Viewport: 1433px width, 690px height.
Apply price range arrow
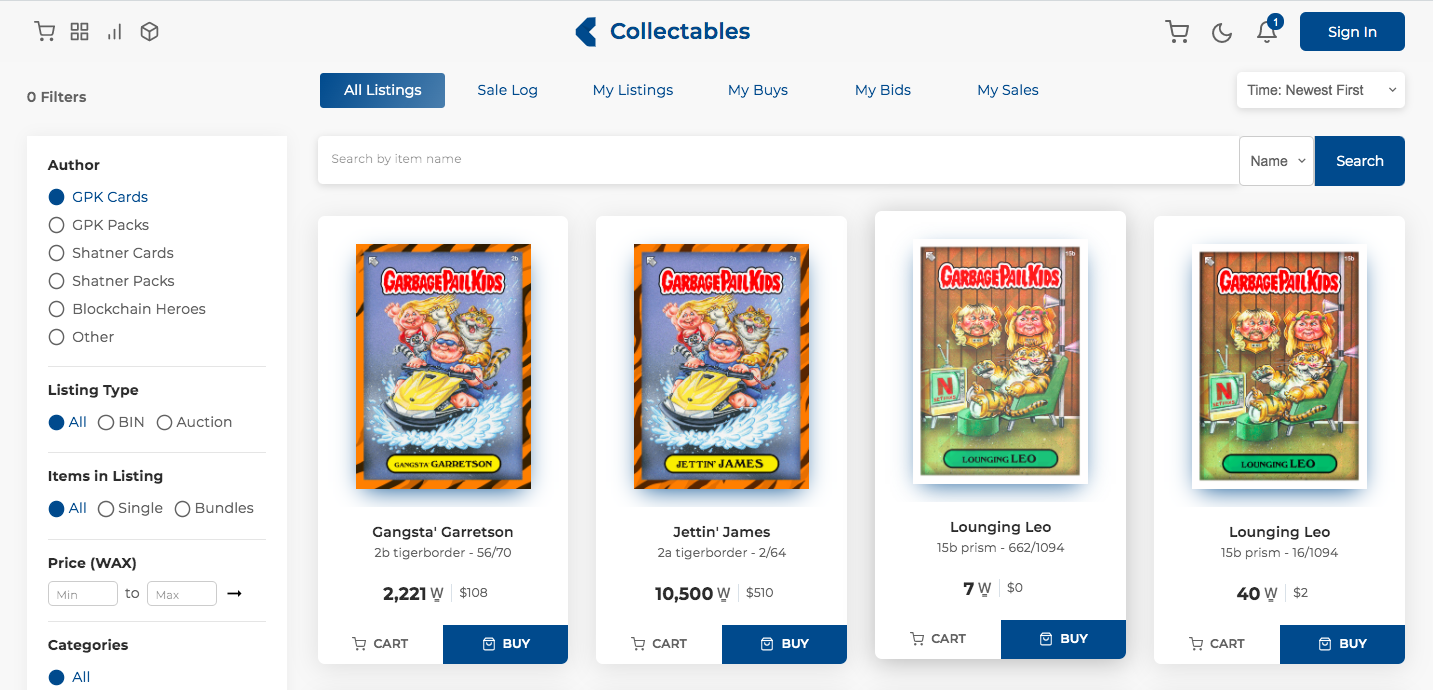(x=234, y=594)
